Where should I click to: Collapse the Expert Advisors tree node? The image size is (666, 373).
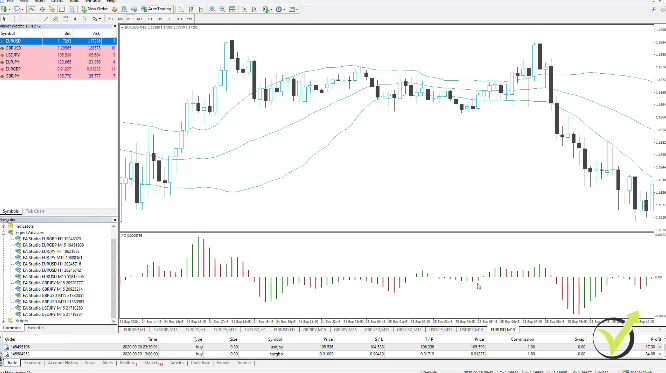[4, 233]
